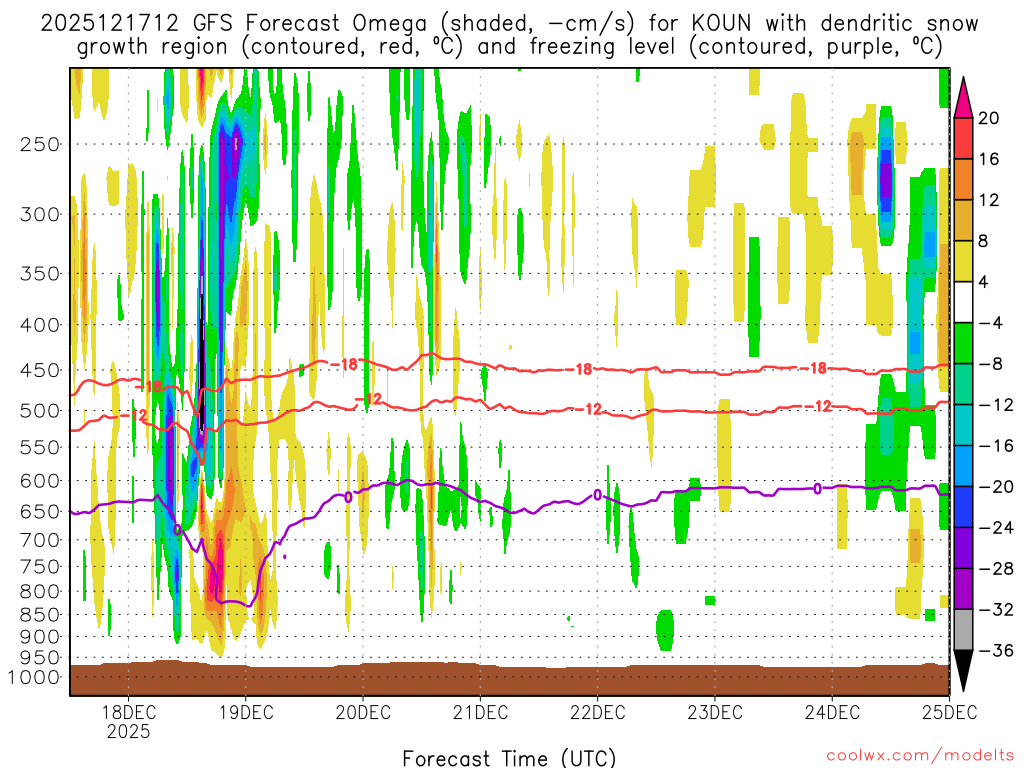This screenshot has width=1024, height=768.
Task: Click the 950 pressure level label
Action: pyautogui.click(x=40, y=658)
